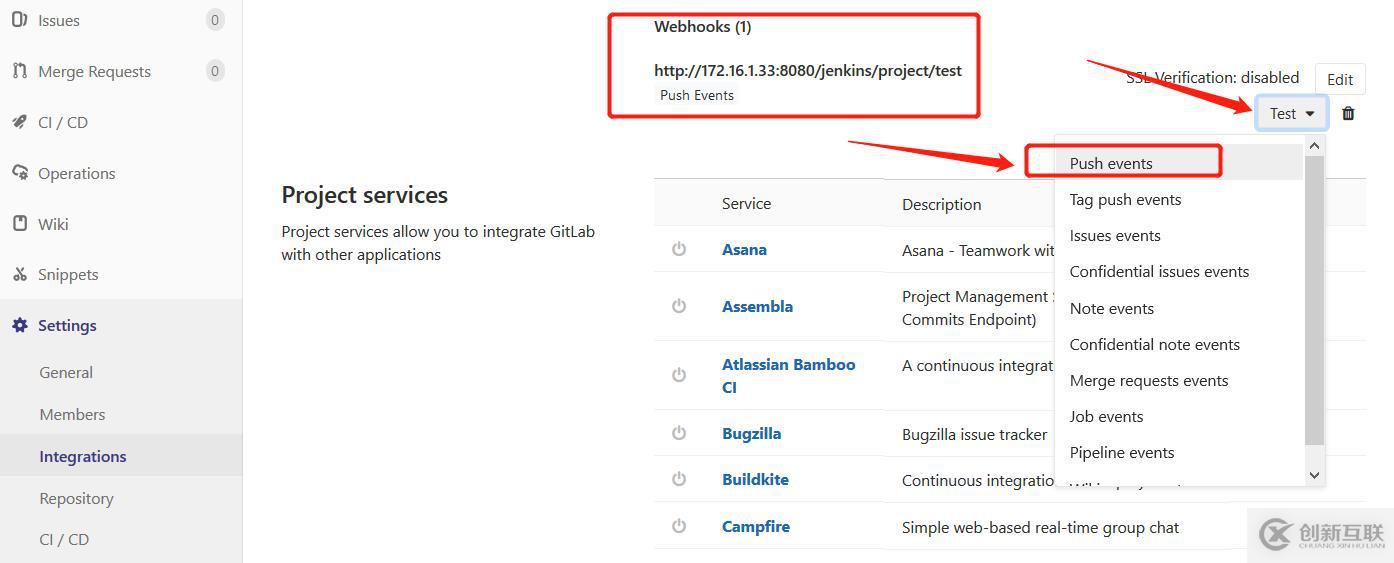This screenshot has width=1394, height=563.
Task: Open the Wiki book icon
Action: (x=20, y=223)
